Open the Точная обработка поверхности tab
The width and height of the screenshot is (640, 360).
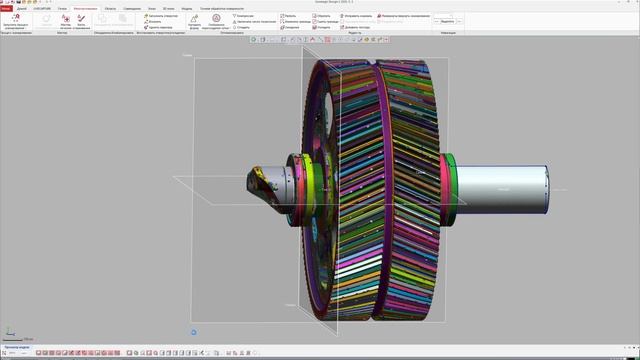click(x=222, y=8)
